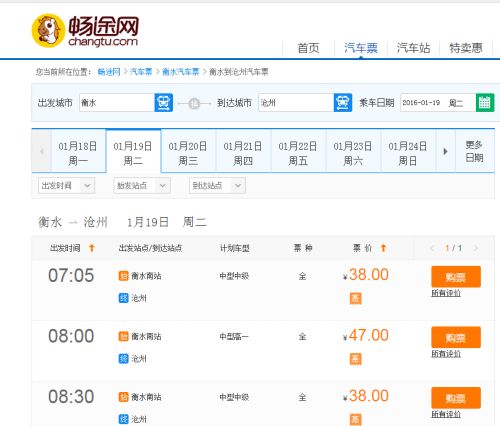The width and height of the screenshot is (500, 426).
Task: Sort by departure time orange arrow
Action: 92,248
